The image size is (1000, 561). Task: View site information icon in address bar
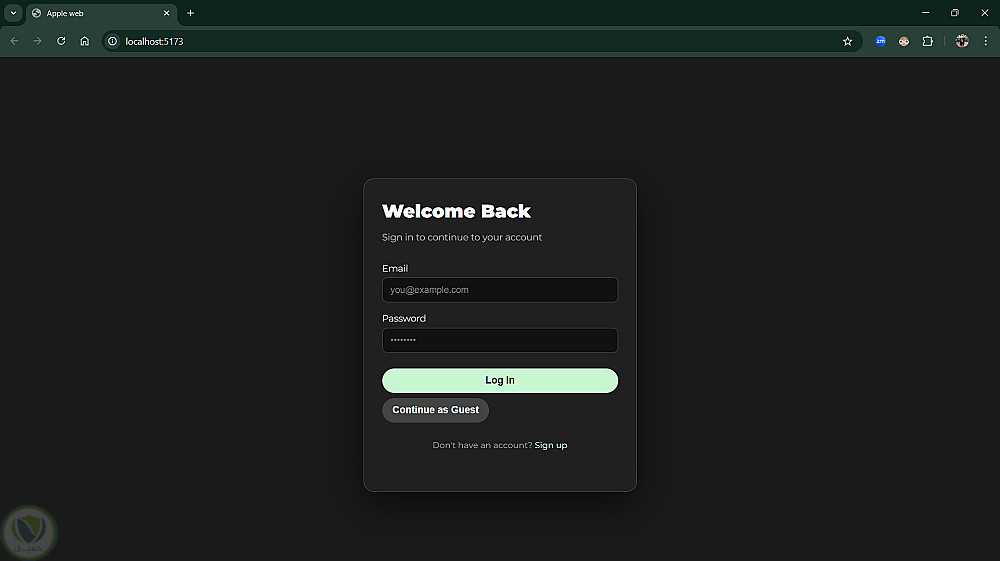pyautogui.click(x=112, y=41)
